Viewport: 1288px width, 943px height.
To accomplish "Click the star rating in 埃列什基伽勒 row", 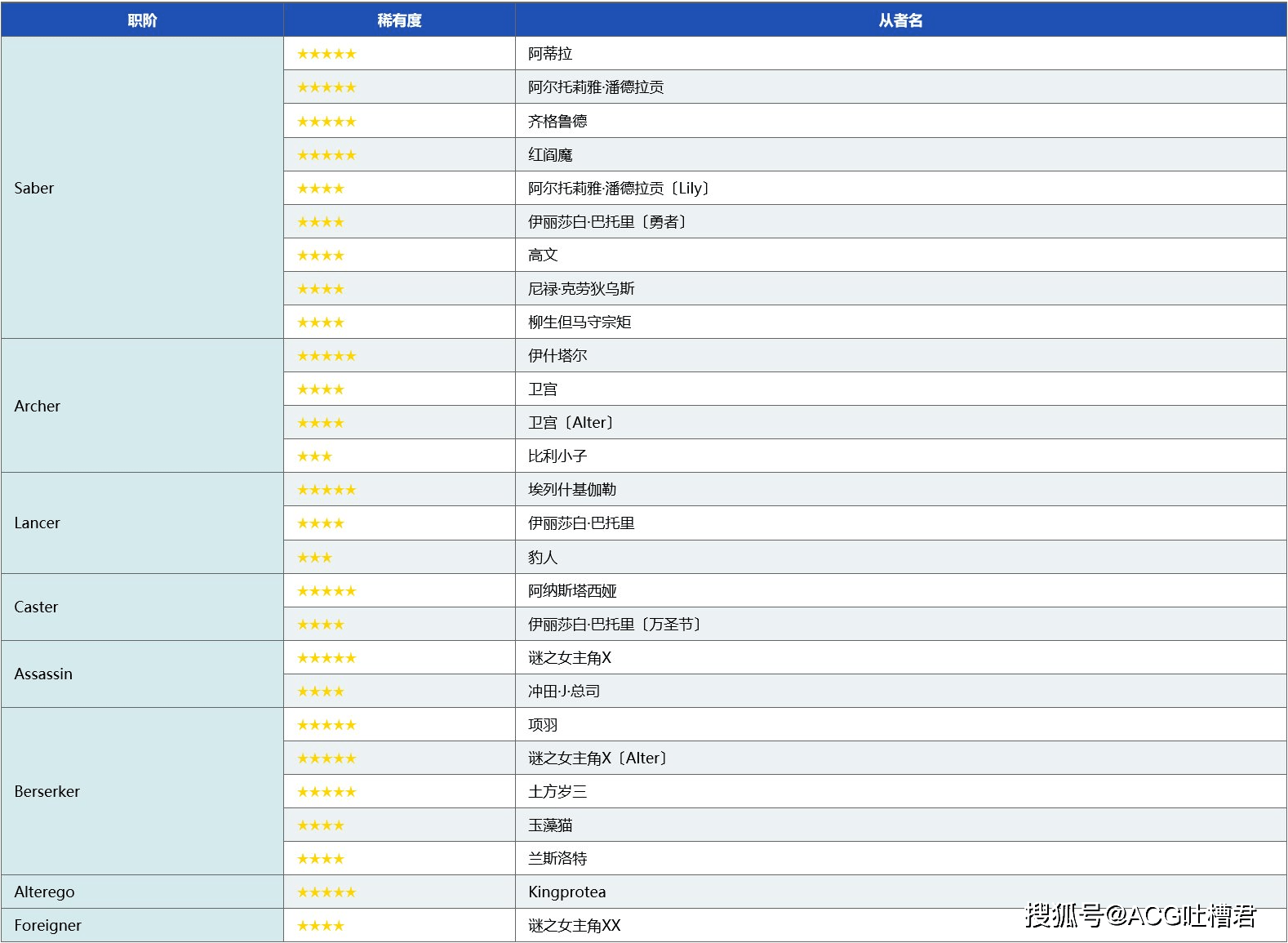I will [x=326, y=490].
